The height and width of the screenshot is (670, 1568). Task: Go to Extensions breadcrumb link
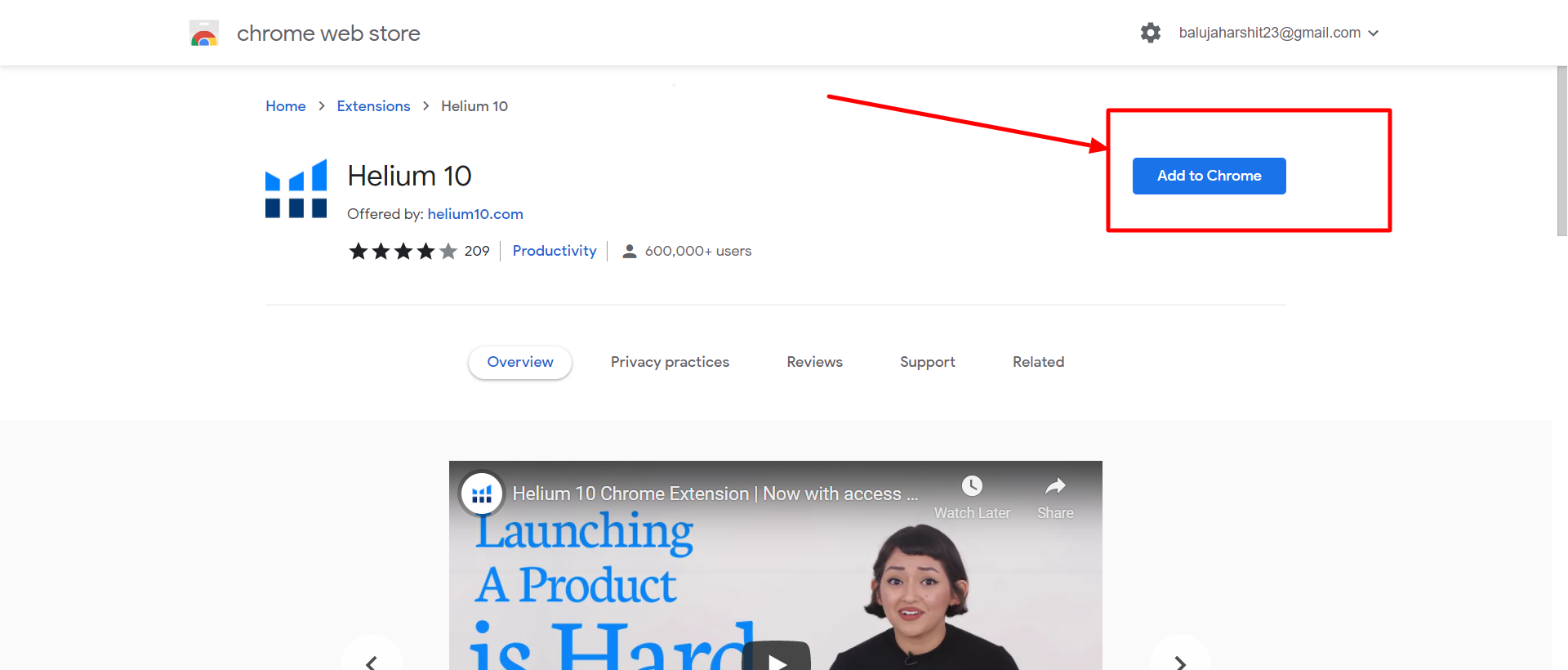(x=373, y=106)
